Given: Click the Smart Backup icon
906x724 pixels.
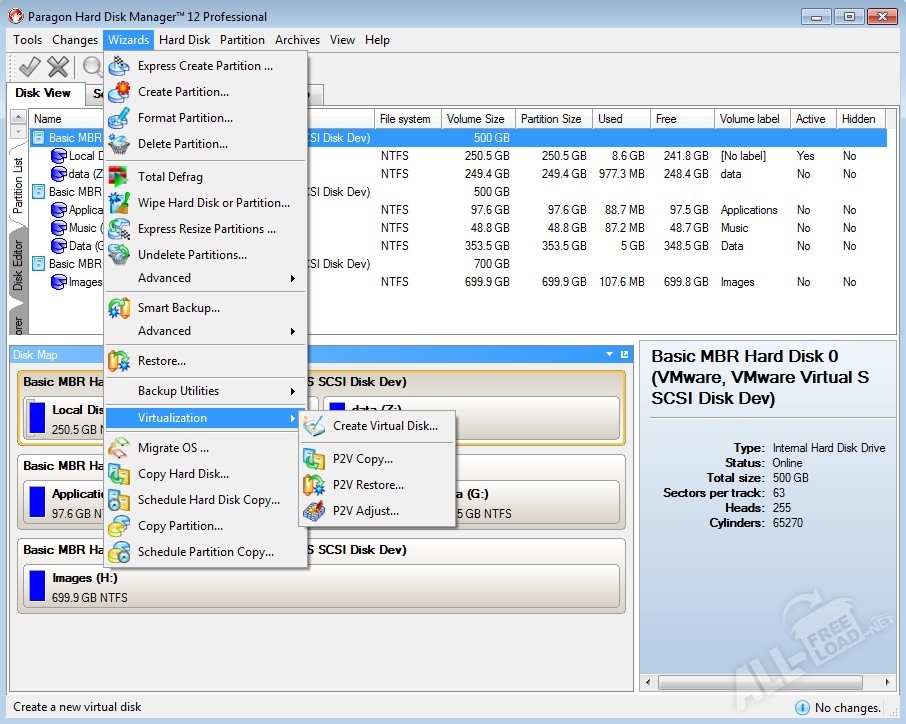Looking at the screenshot, I should [119, 308].
